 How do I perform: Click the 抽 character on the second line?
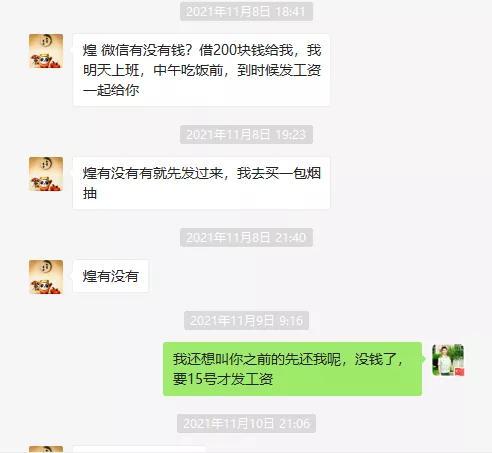coord(90,193)
